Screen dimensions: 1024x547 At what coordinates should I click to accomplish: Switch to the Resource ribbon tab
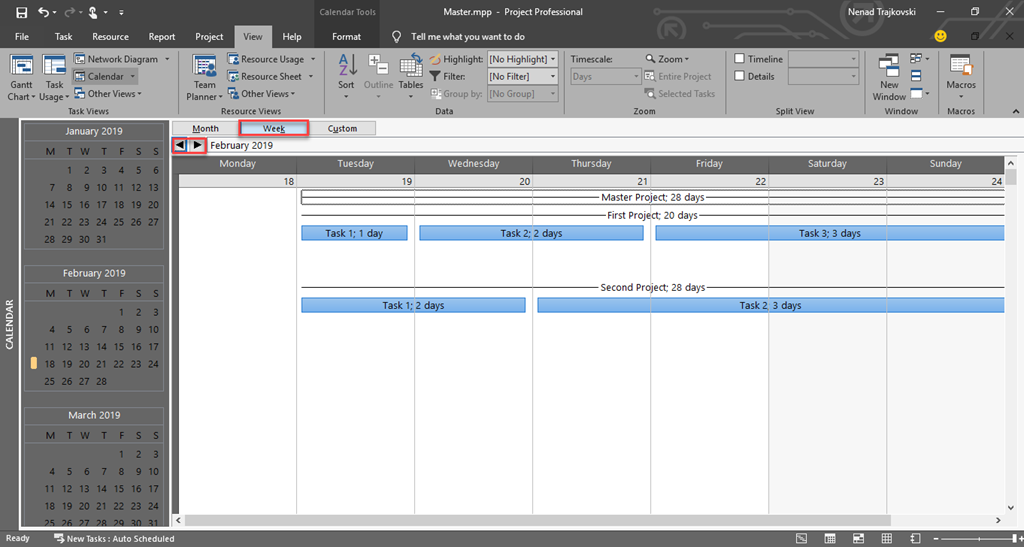(x=110, y=37)
